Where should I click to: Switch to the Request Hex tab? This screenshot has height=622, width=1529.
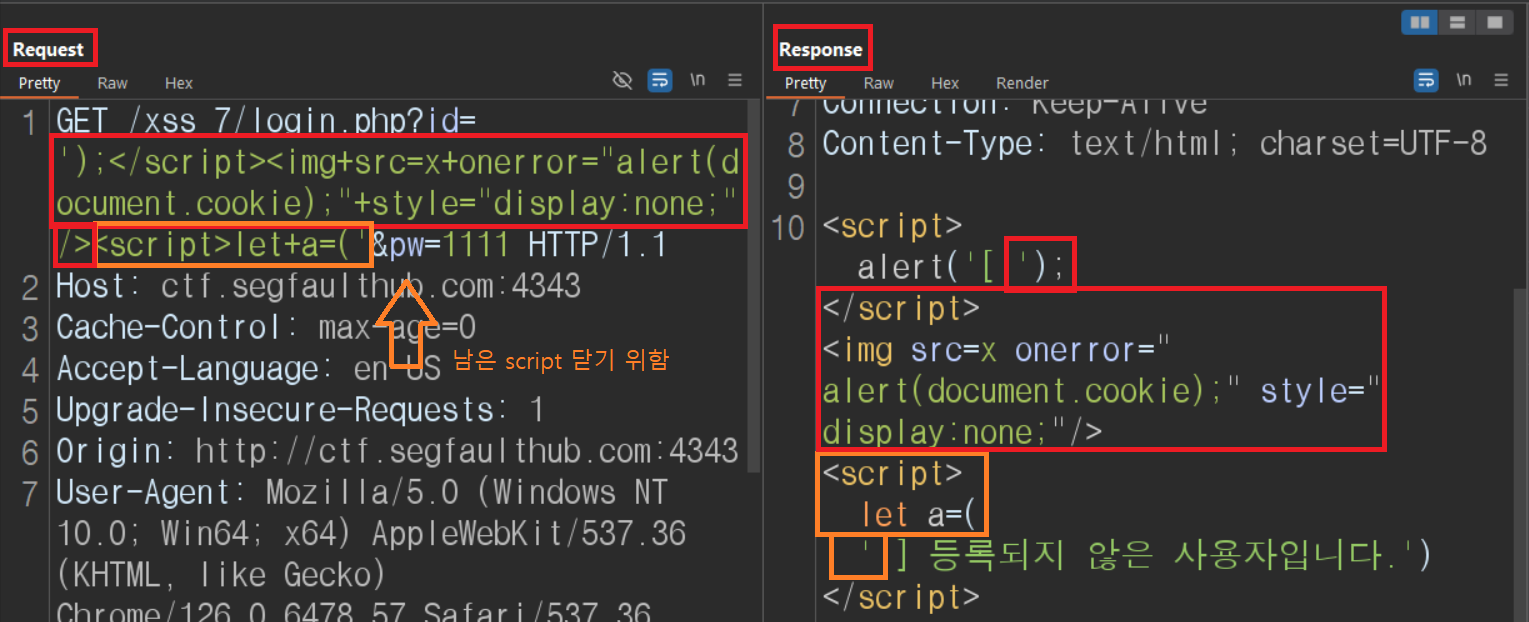click(179, 83)
